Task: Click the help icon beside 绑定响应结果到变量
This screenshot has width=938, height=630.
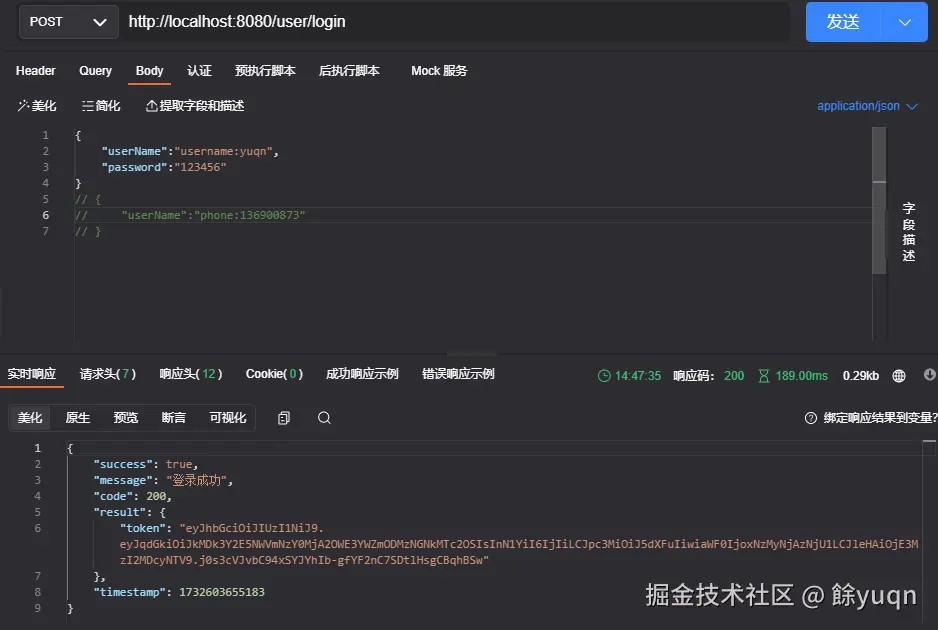Action: click(811, 418)
